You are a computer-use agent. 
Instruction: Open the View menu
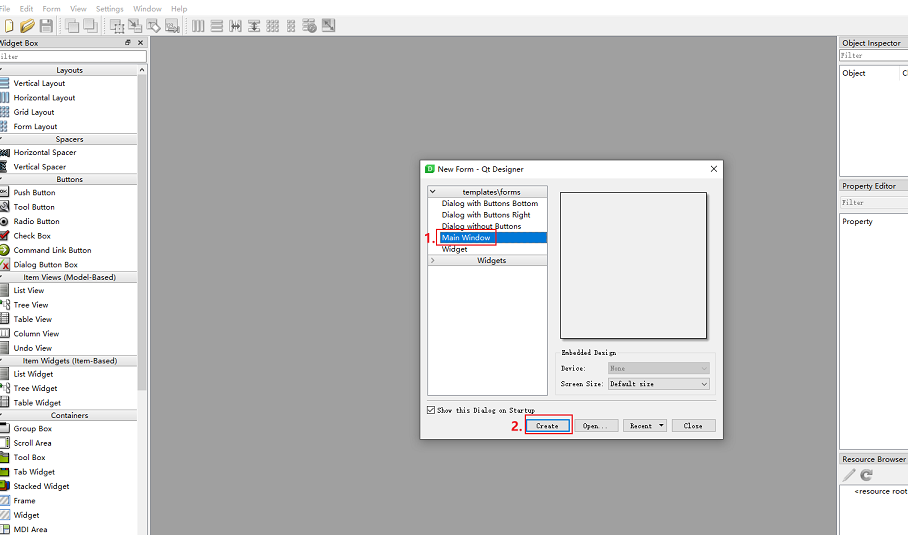click(78, 9)
